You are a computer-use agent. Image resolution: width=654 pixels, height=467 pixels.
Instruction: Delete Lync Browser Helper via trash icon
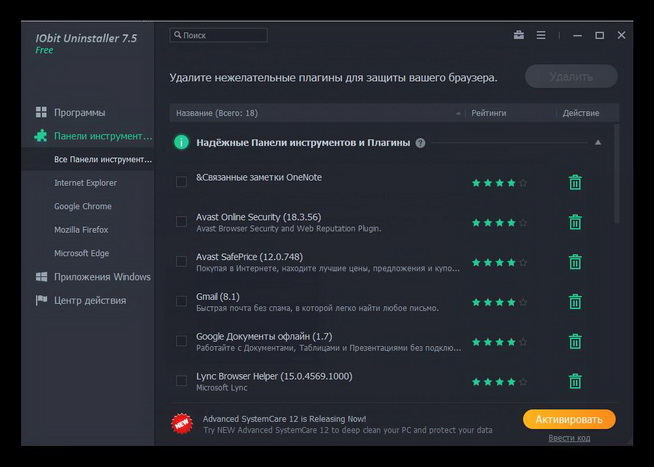coord(575,381)
